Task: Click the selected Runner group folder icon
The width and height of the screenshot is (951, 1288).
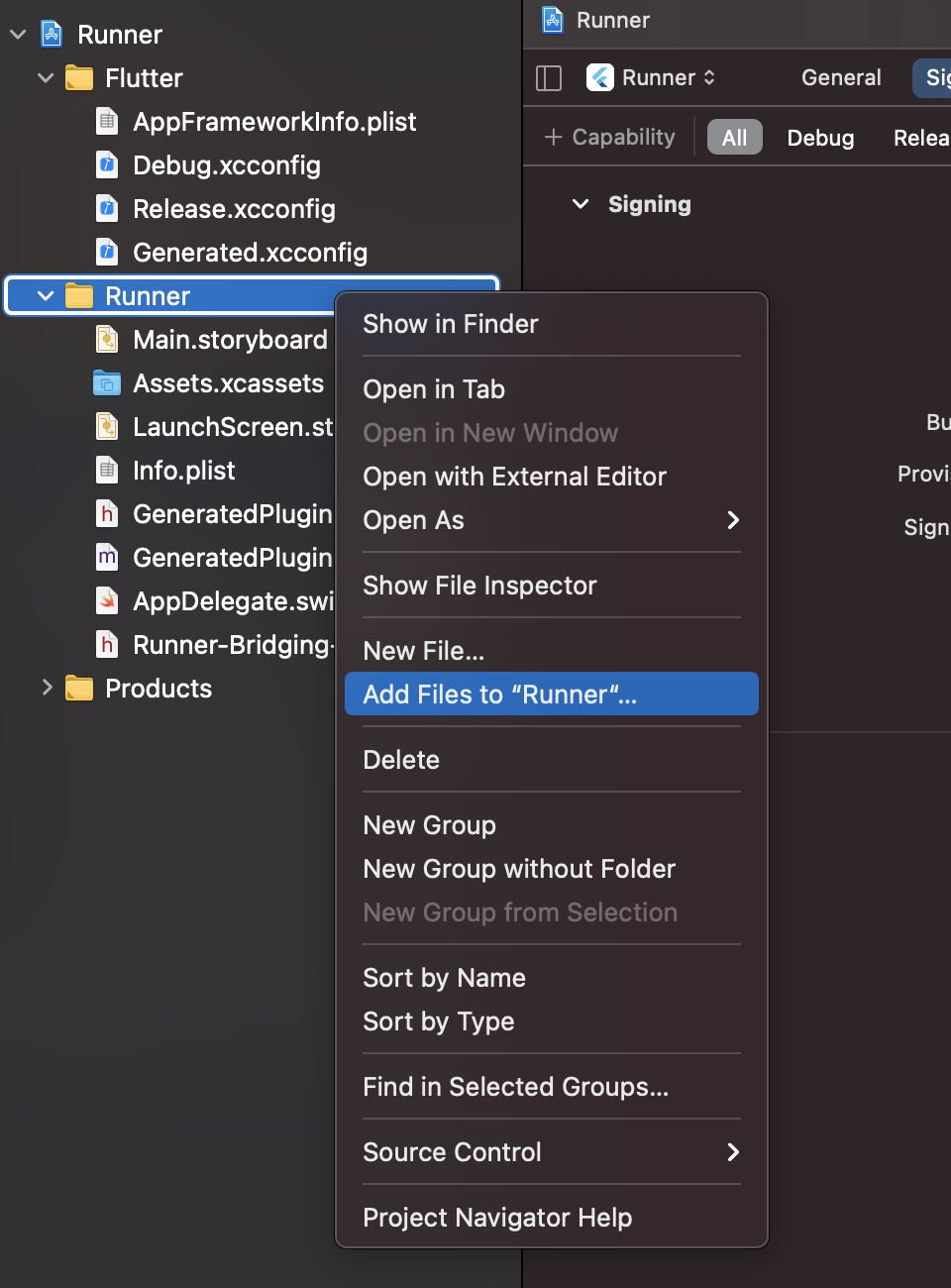Action: [x=79, y=295]
